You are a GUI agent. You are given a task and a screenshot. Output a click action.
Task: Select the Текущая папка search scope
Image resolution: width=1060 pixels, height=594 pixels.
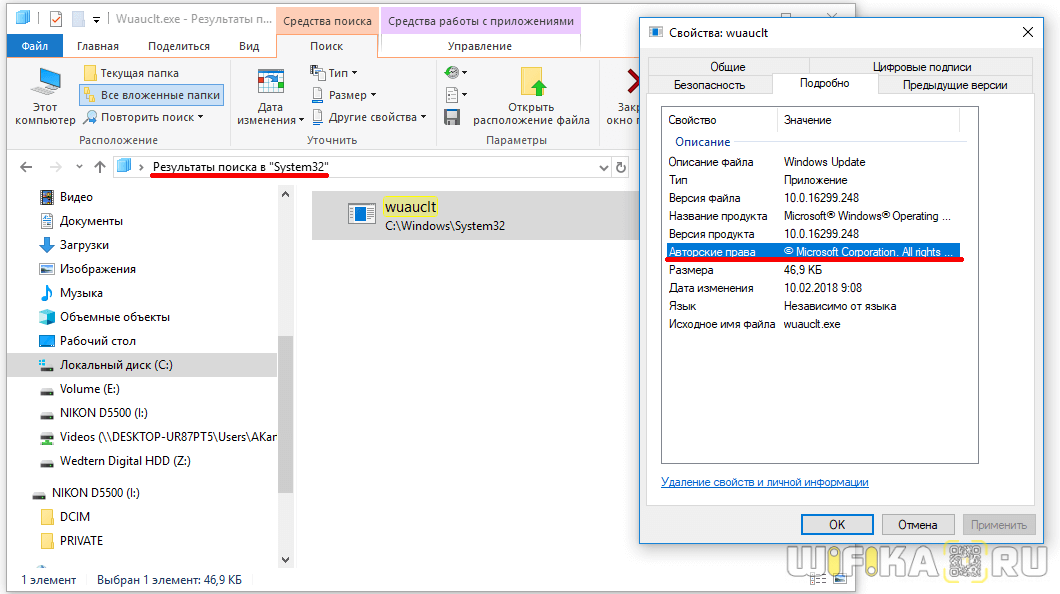pyautogui.click(x=131, y=73)
